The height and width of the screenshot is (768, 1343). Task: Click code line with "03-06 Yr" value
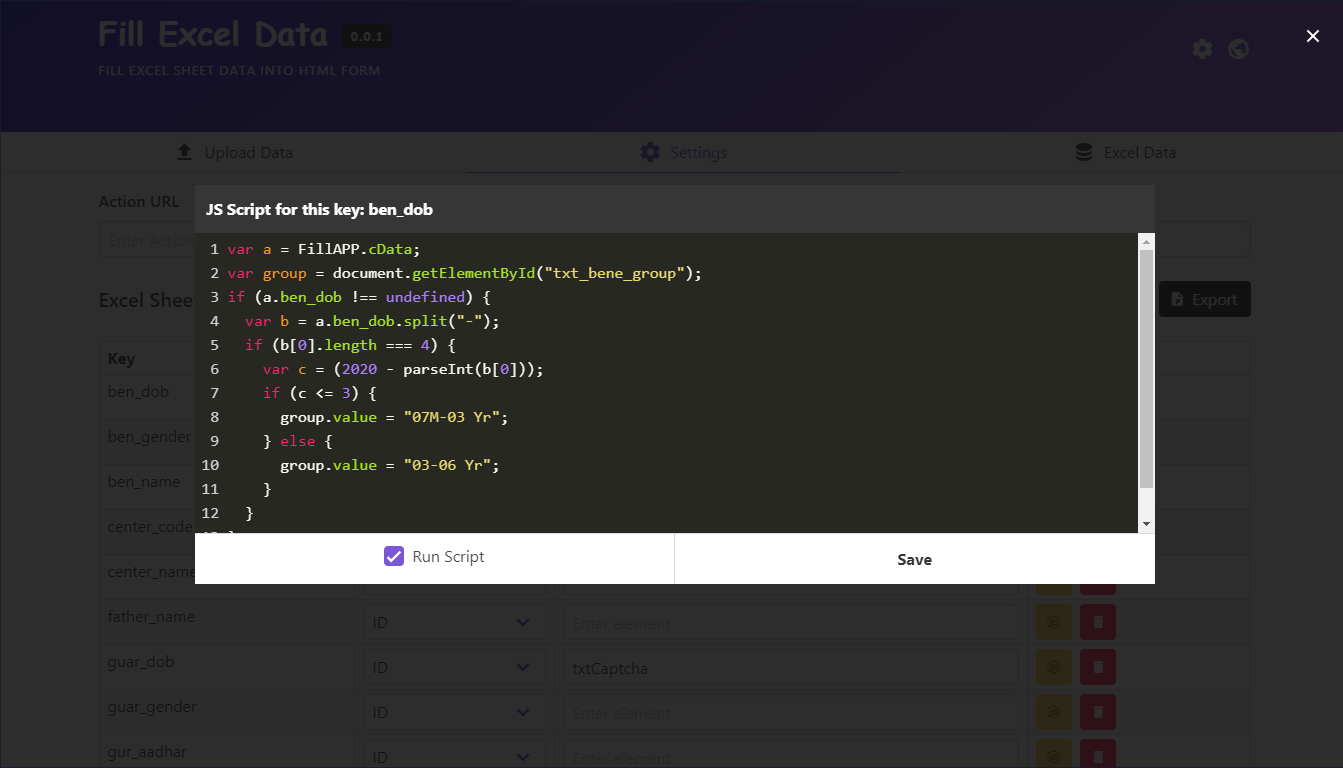point(389,465)
